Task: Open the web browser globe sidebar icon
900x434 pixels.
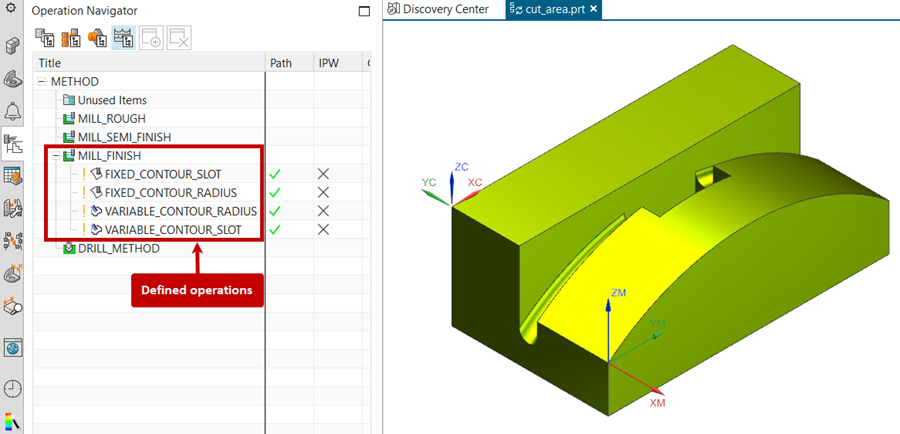Action: coord(12,347)
